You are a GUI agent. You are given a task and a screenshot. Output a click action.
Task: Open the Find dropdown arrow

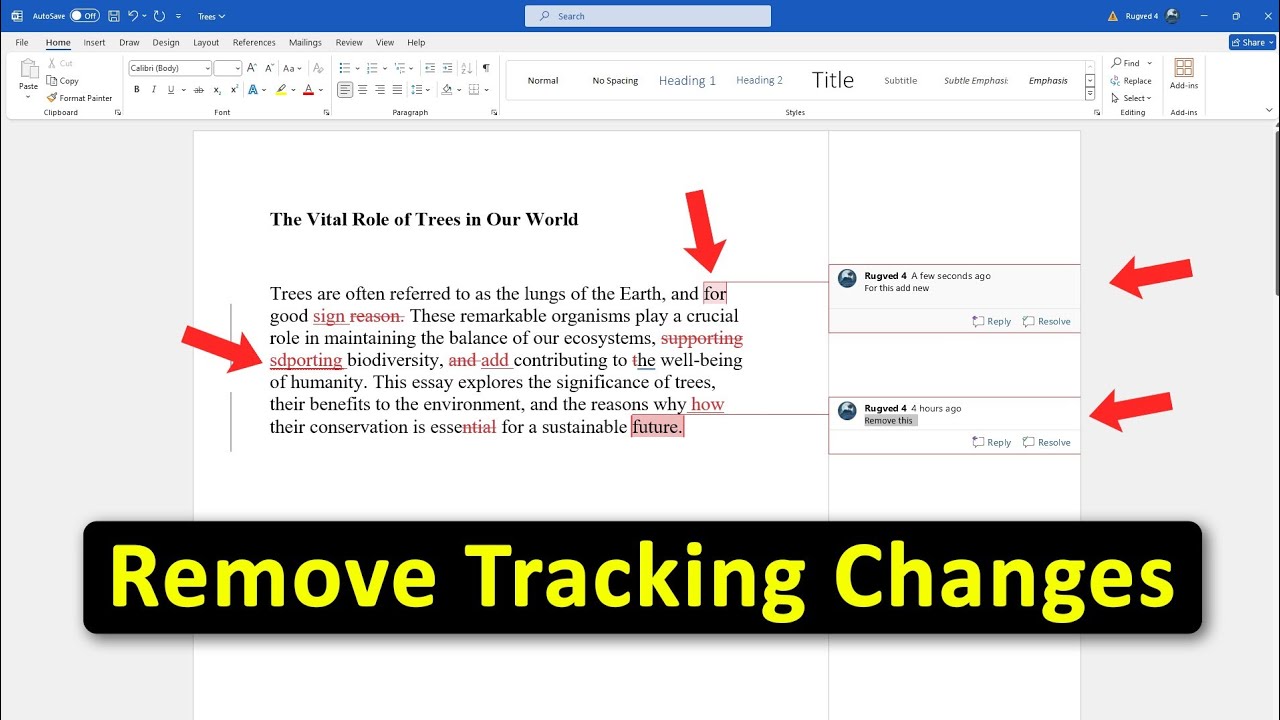[1150, 63]
